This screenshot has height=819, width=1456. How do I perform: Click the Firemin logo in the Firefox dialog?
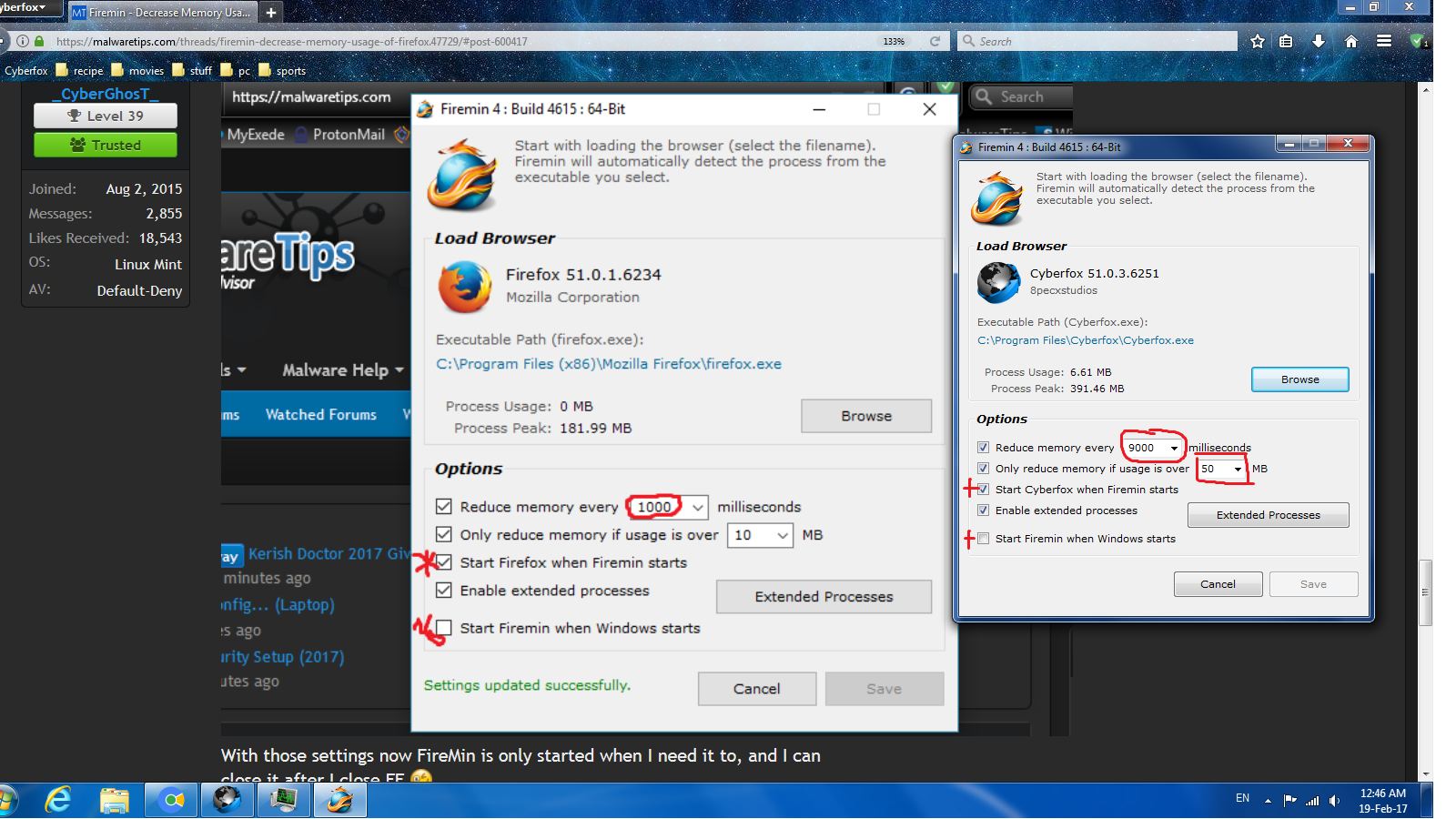point(463,174)
